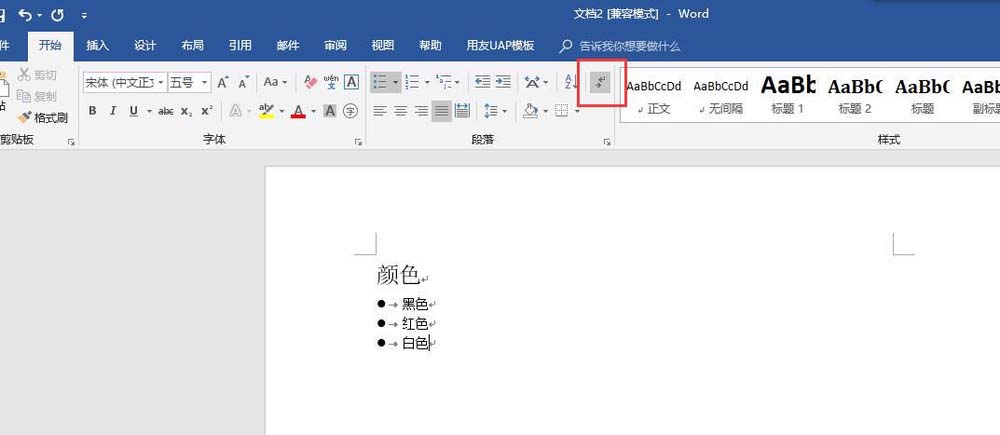
Task: Click the Justify alignment icon
Action: 441,111
